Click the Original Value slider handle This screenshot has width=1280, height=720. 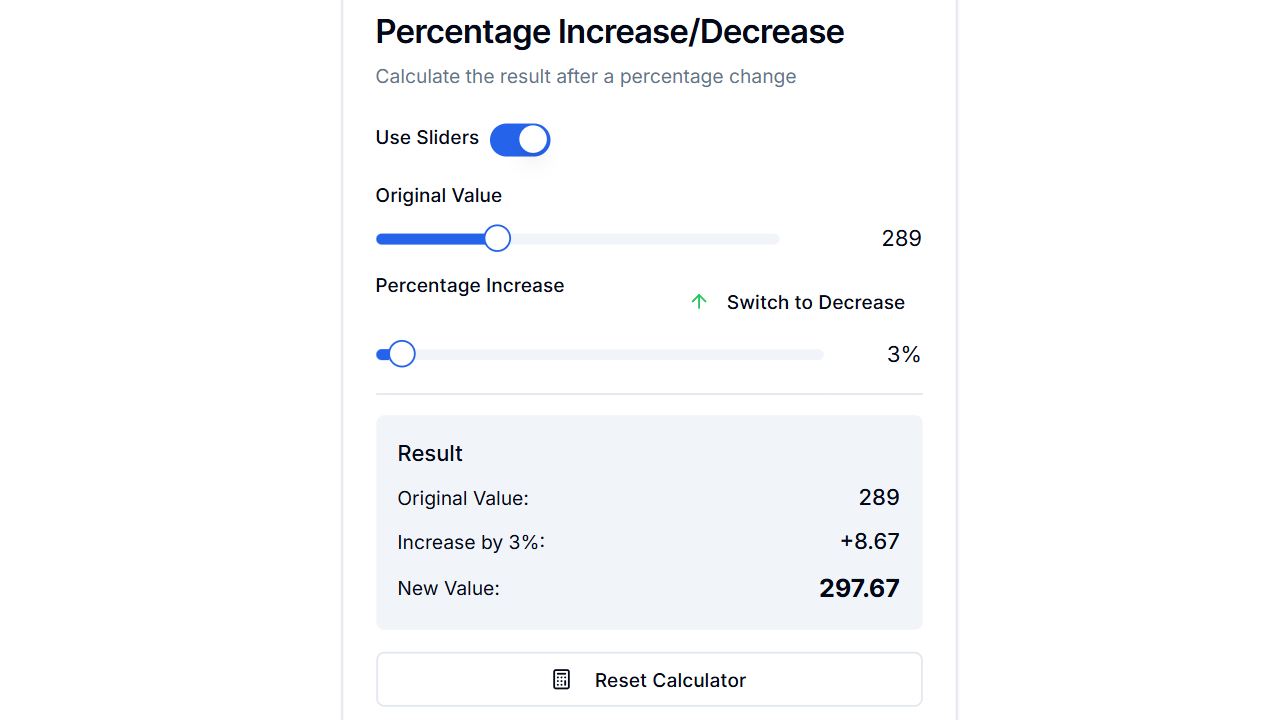coord(497,238)
